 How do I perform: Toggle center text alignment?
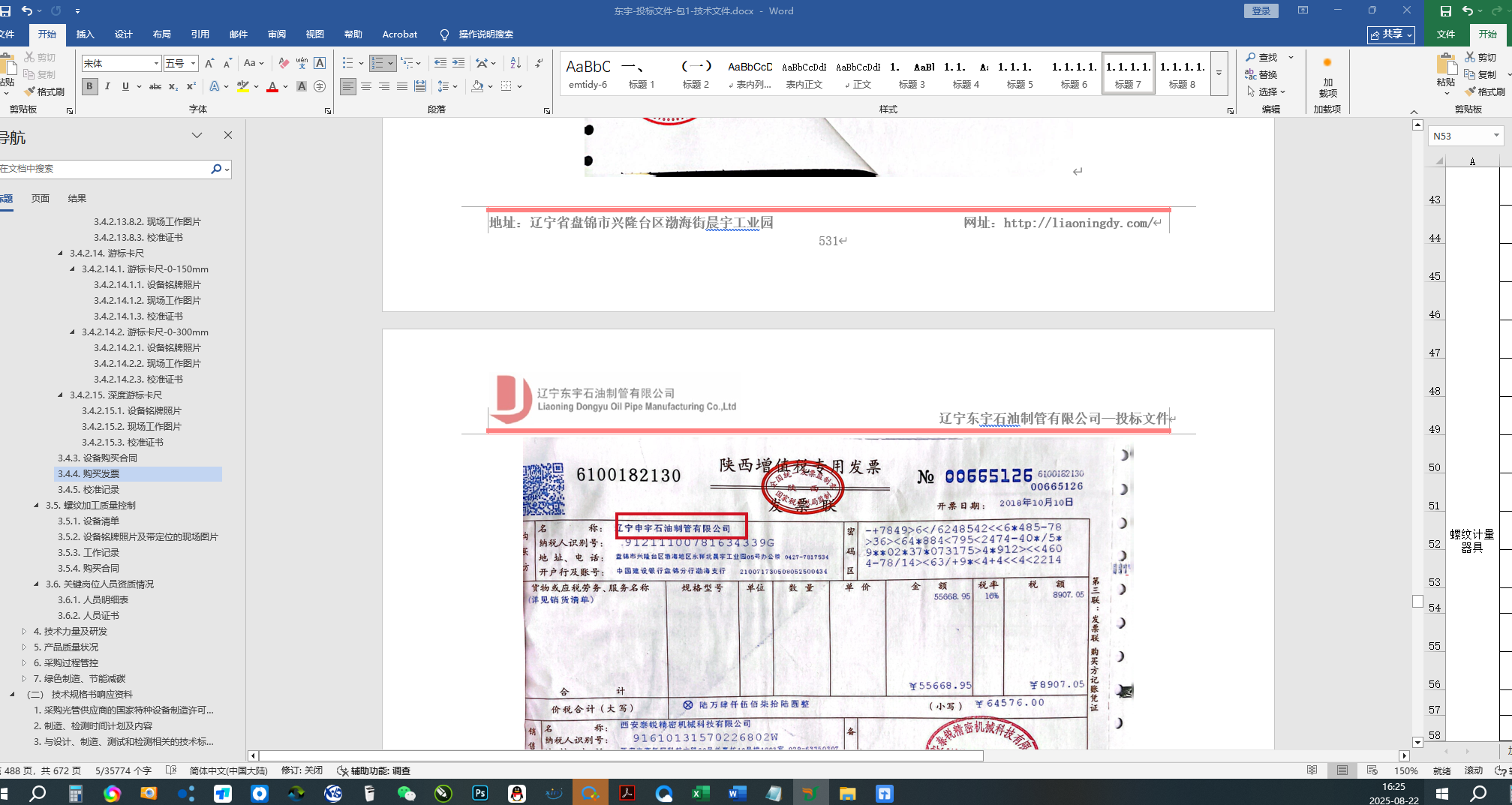pyautogui.click(x=366, y=86)
